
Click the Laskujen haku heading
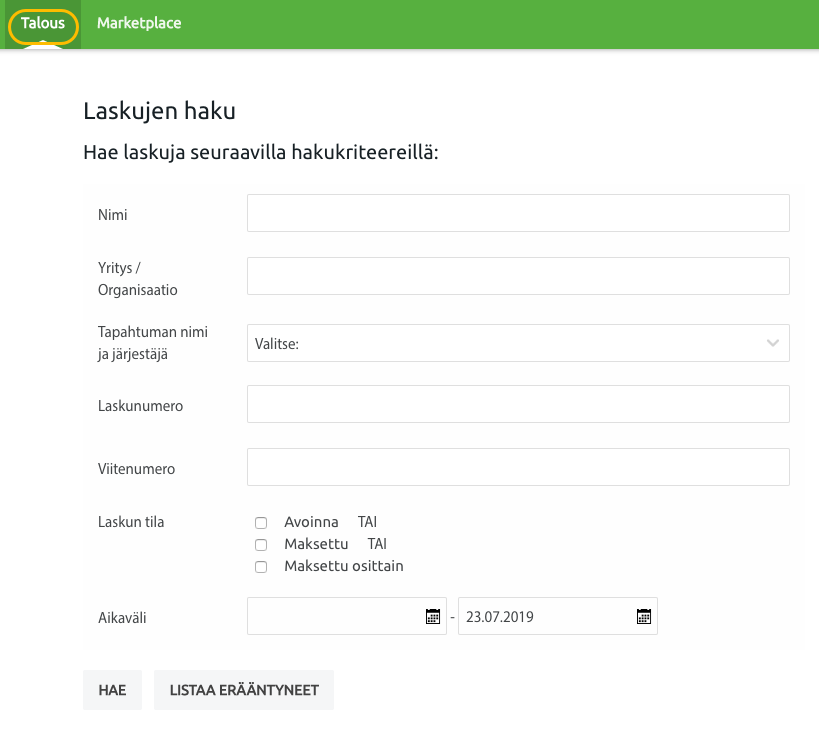click(159, 111)
